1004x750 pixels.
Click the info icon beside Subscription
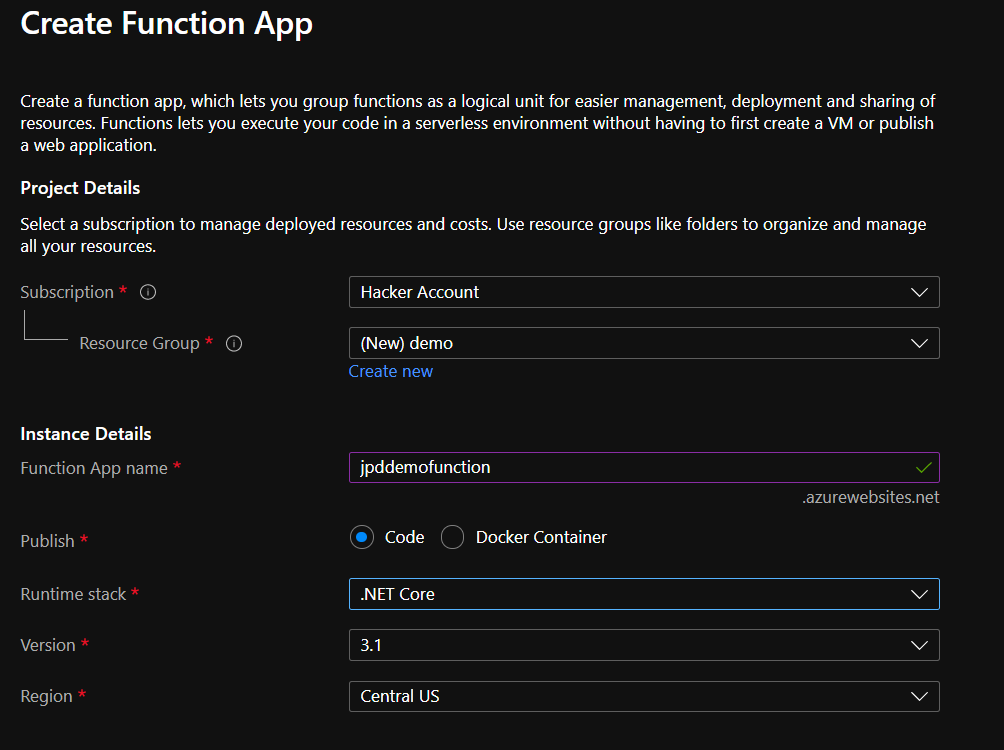[x=148, y=293]
